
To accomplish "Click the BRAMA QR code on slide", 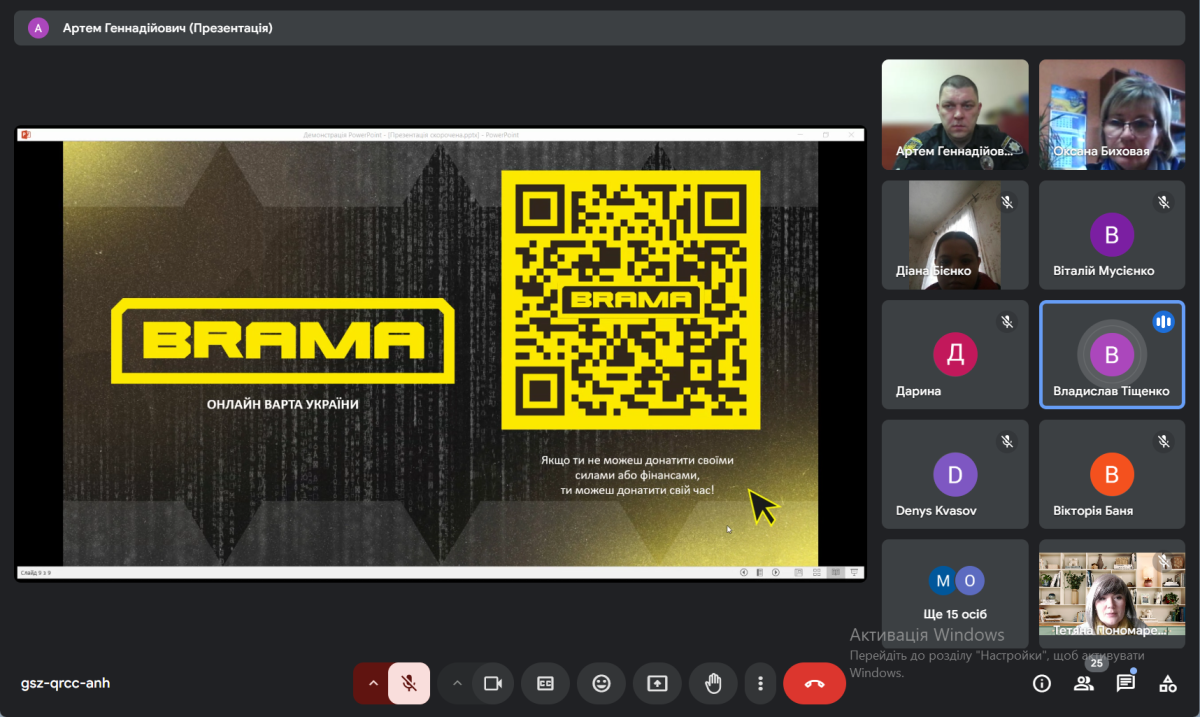I will (x=630, y=299).
